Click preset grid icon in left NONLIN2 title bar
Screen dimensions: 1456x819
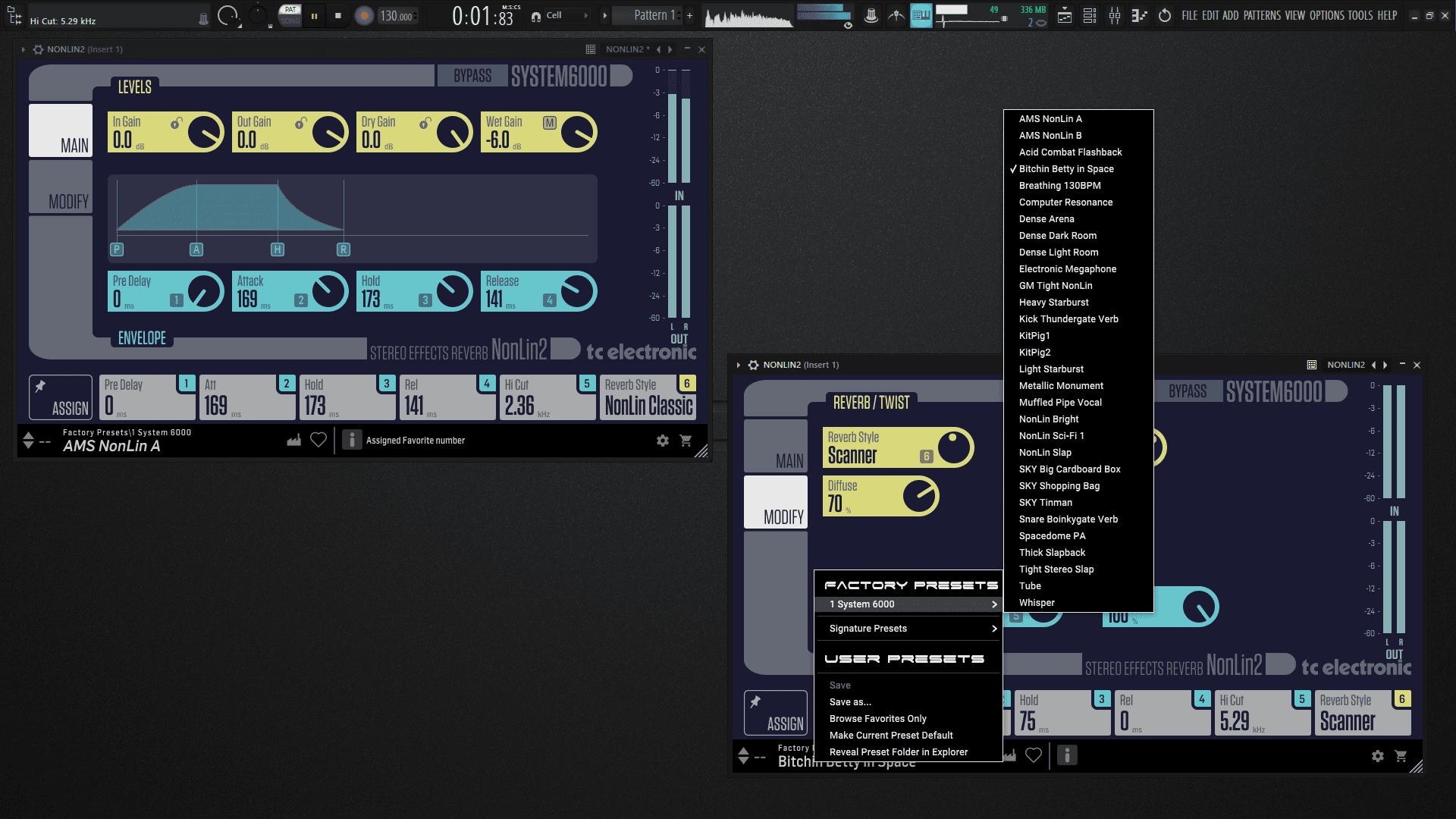[x=591, y=49]
